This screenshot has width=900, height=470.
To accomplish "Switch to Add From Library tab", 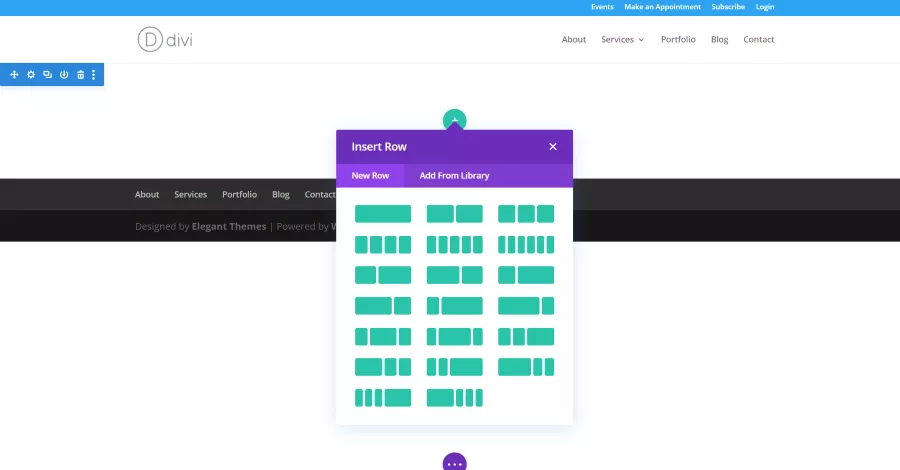I will click(x=454, y=176).
